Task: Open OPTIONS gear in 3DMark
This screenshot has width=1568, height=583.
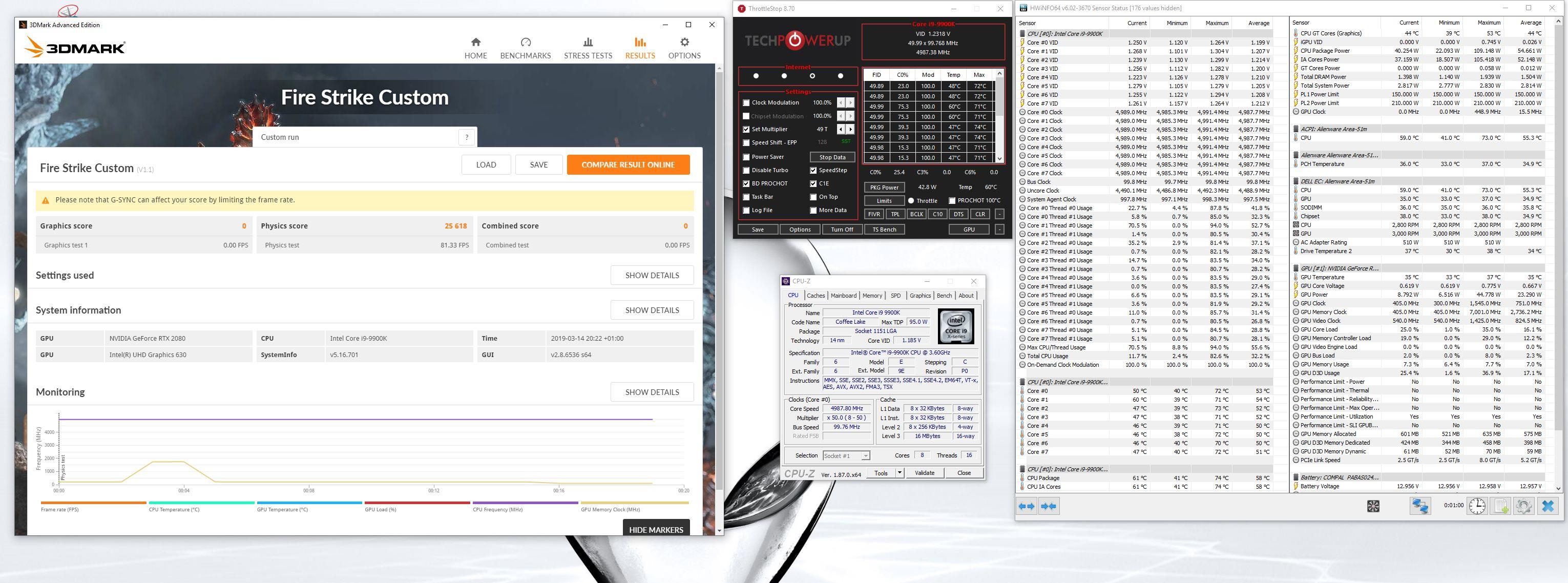Action: (x=684, y=48)
